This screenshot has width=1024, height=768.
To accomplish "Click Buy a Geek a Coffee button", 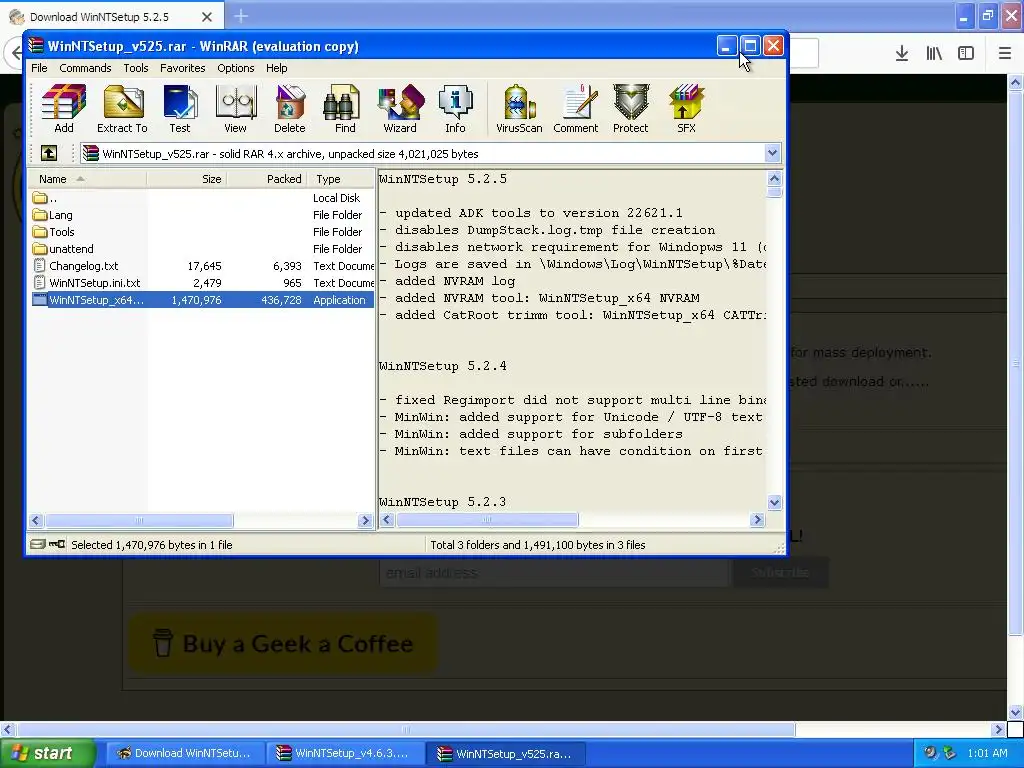I will click(x=282, y=643).
